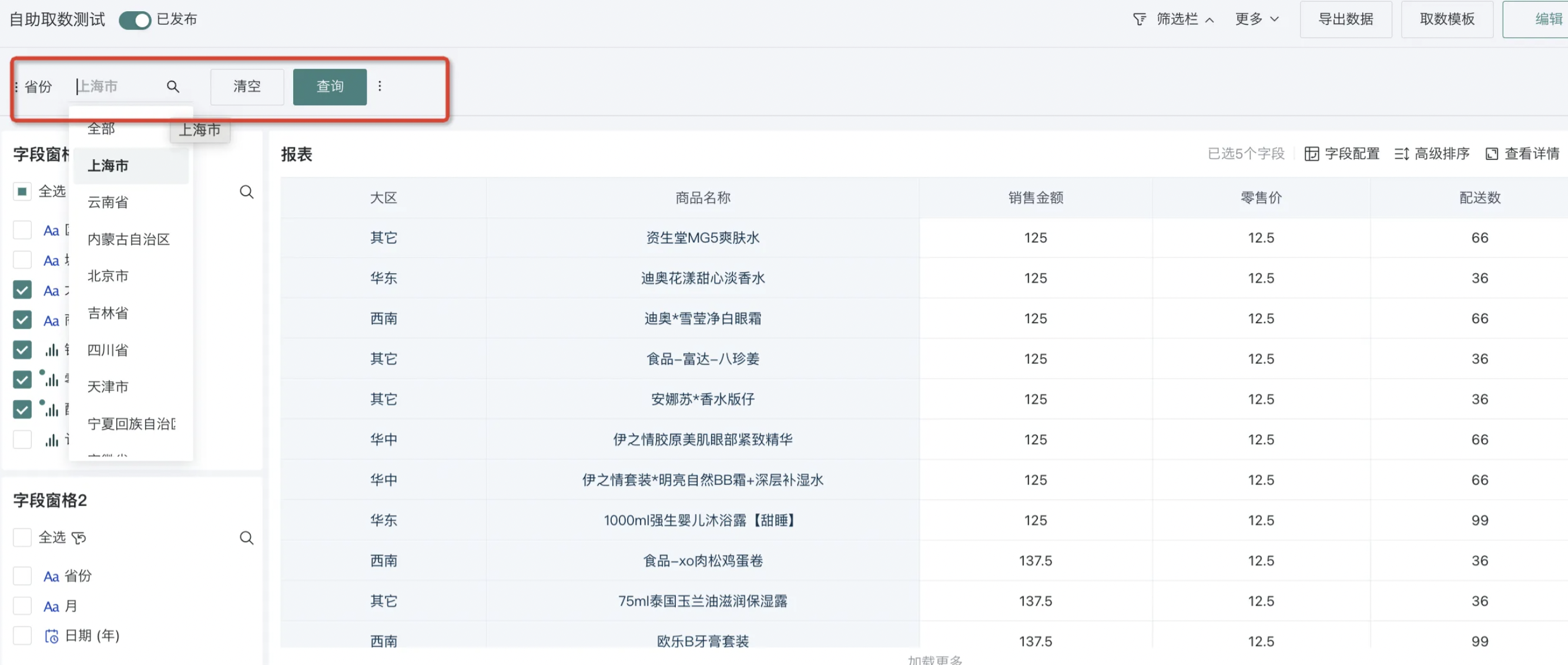Select 四川省 in province dropdown
The width and height of the screenshot is (1568, 665).
131,350
